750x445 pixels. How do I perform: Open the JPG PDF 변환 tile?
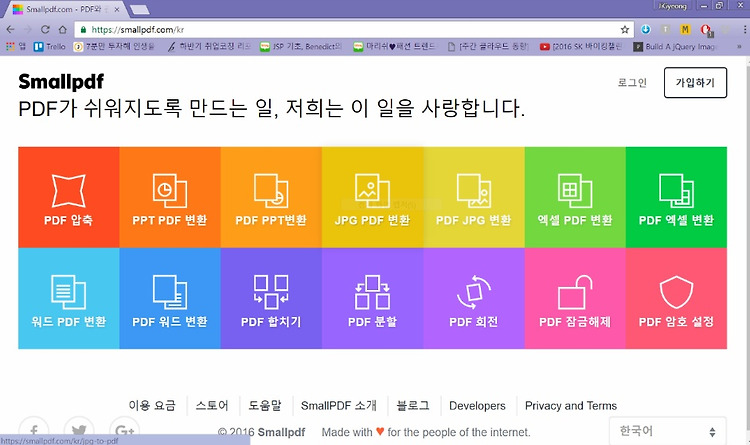pyautogui.click(x=373, y=197)
